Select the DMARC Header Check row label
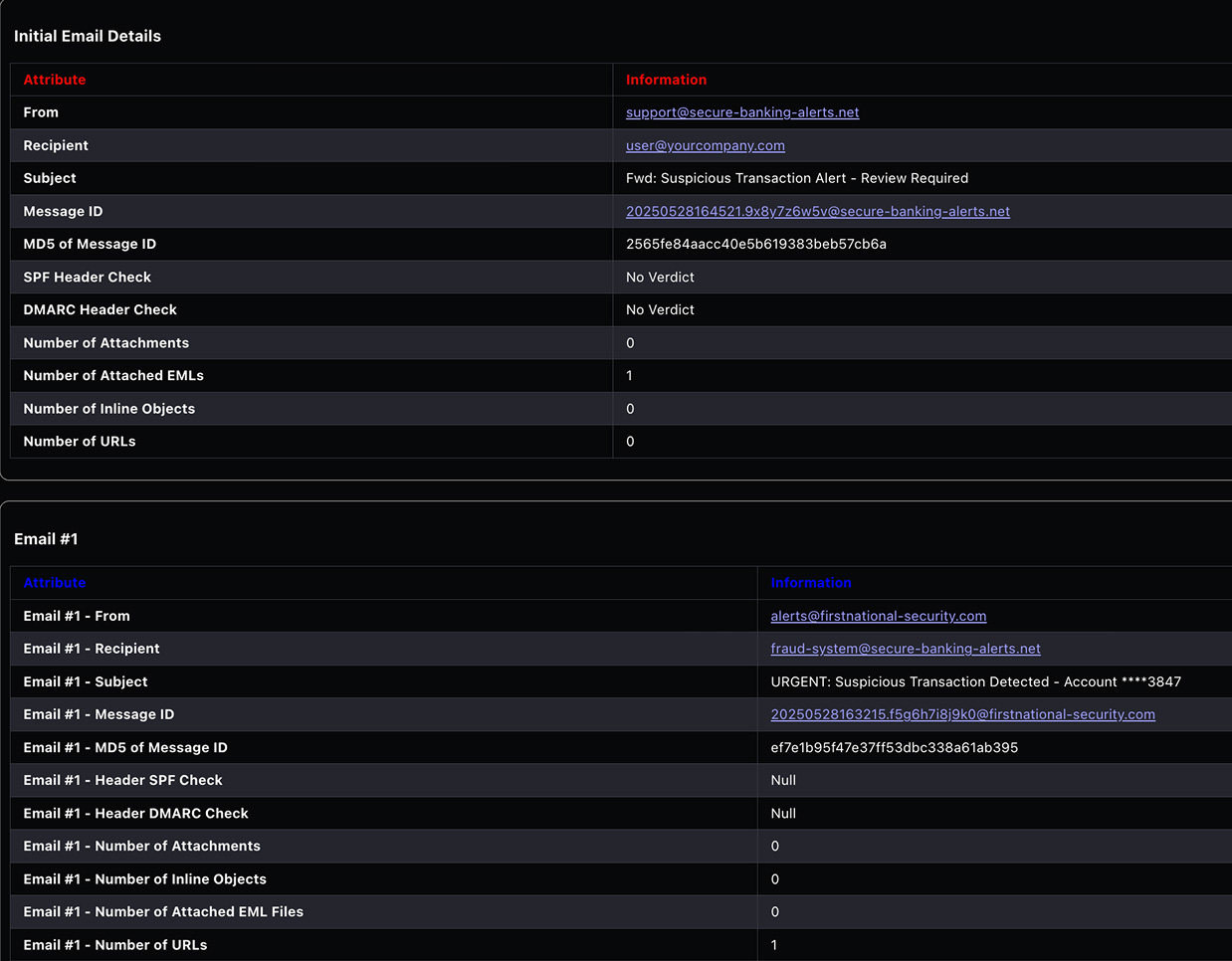 tap(100, 309)
